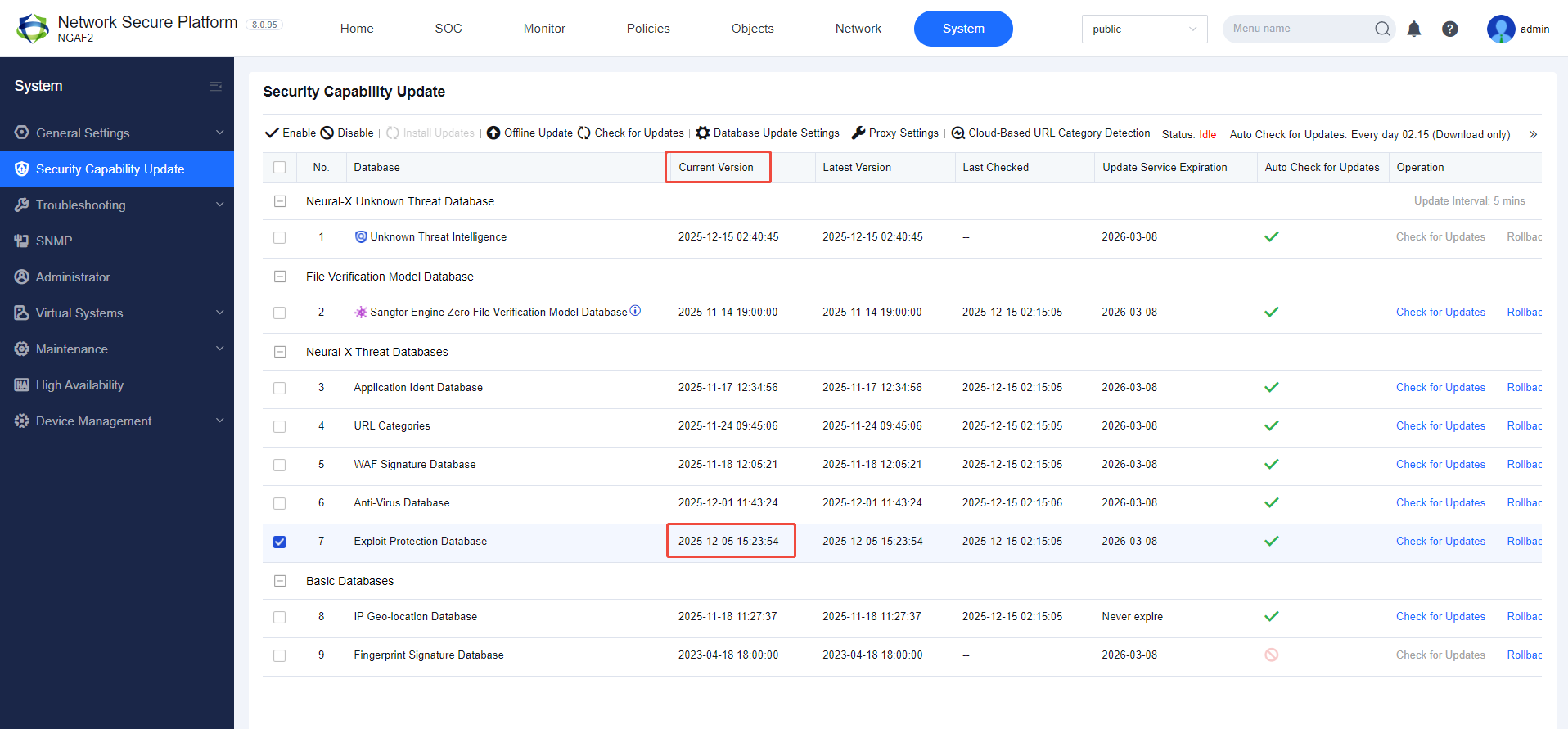Click Check for Updates for URL Categories
This screenshot has height=729, width=1568.
(x=1440, y=425)
